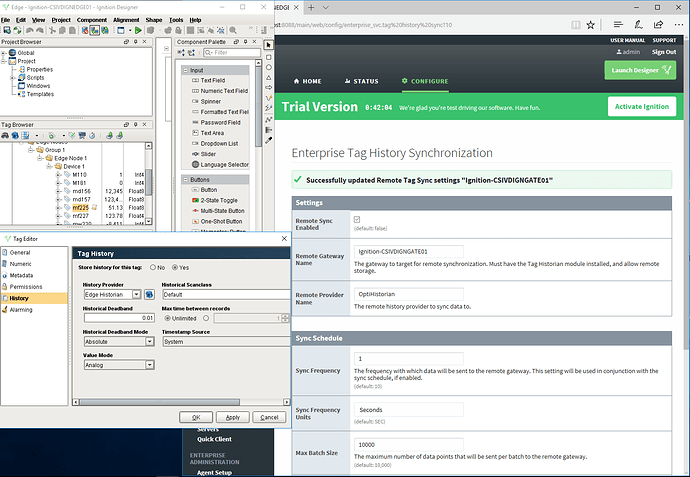690x477 pixels.
Task: Click the Tag Browser vertical scrollbar
Action: click(148, 183)
